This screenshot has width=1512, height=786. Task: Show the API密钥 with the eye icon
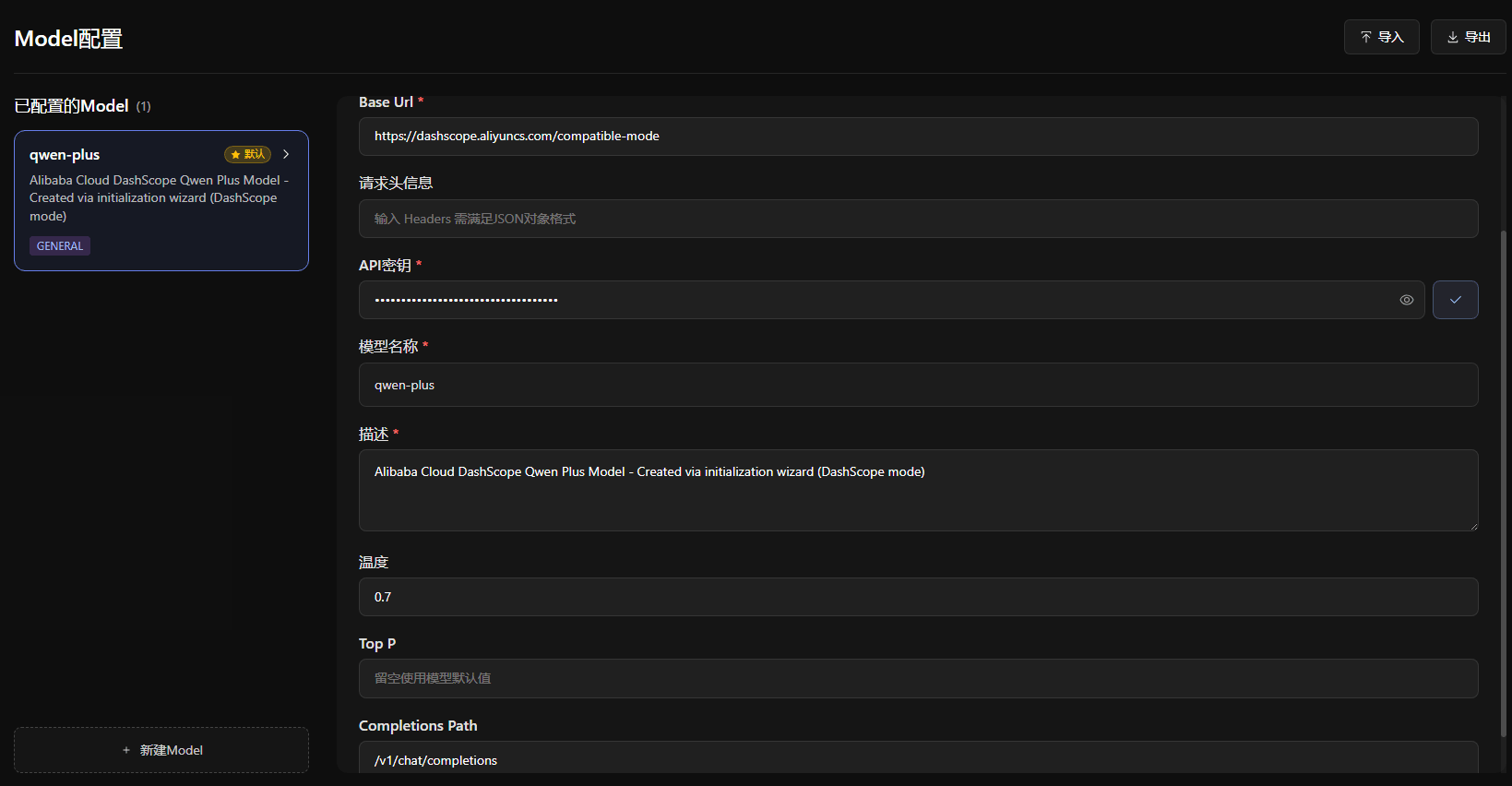(x=1406, y=300)
